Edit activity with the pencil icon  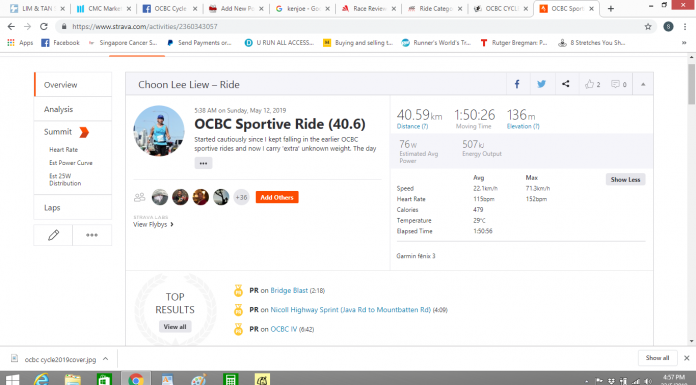[53, 235]
